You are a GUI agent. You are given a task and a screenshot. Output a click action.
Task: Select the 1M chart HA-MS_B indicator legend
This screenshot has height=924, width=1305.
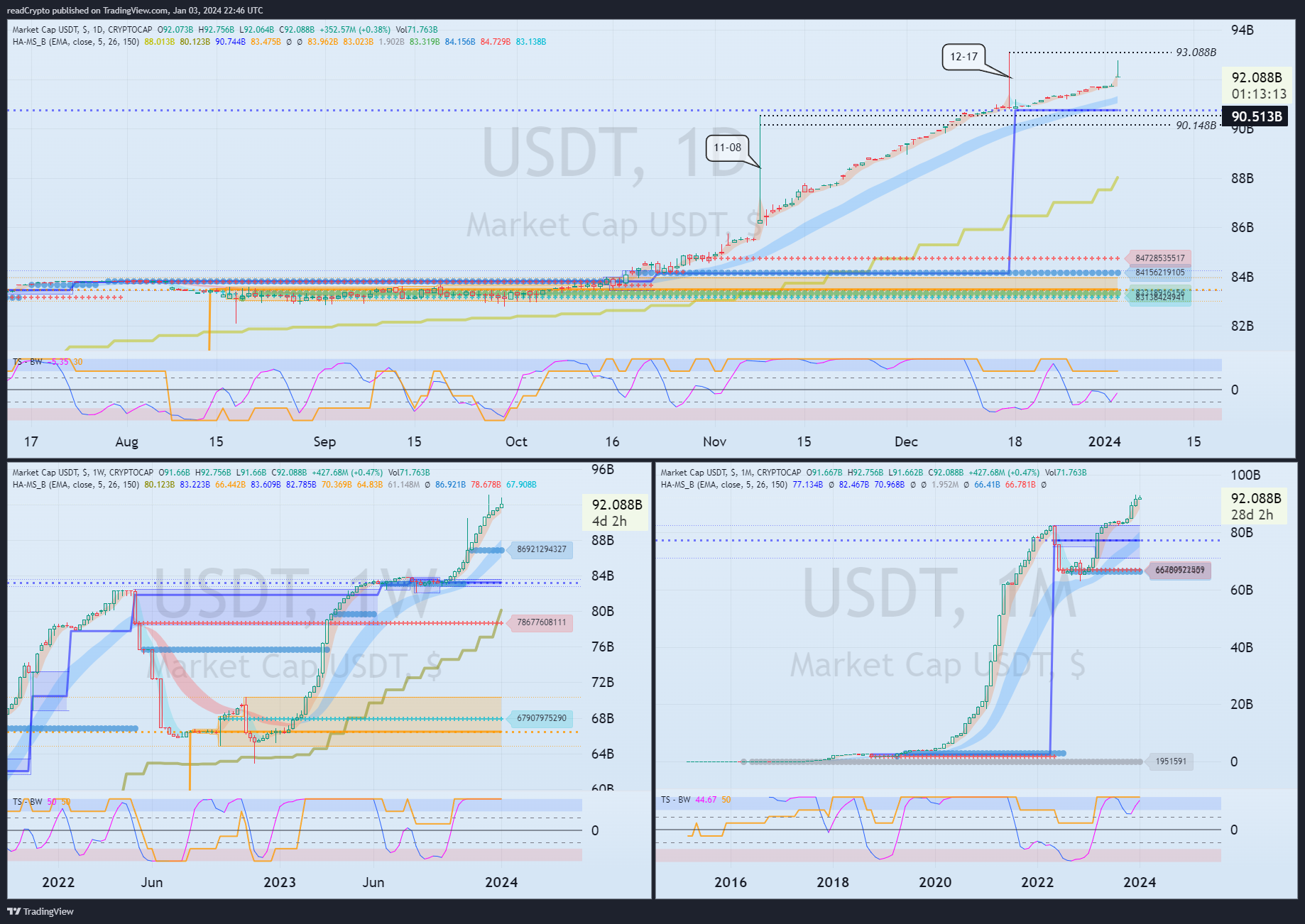point(853,485)
